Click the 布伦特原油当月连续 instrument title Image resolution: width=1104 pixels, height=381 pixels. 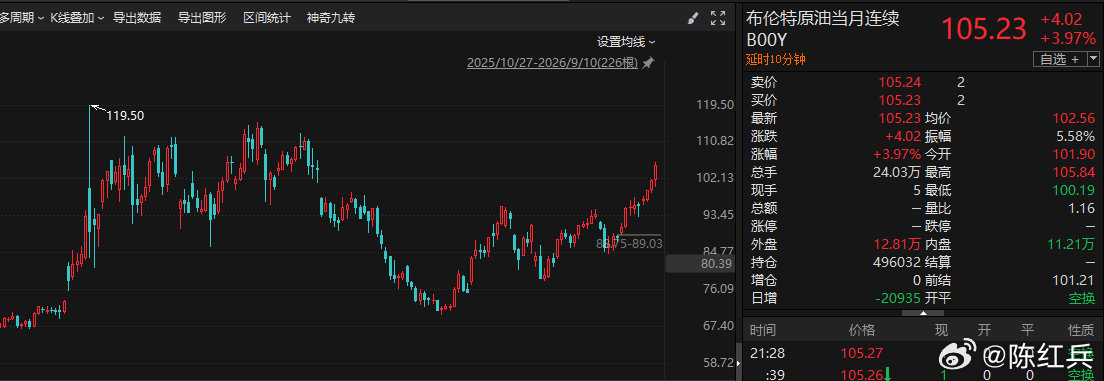(823, 18)
